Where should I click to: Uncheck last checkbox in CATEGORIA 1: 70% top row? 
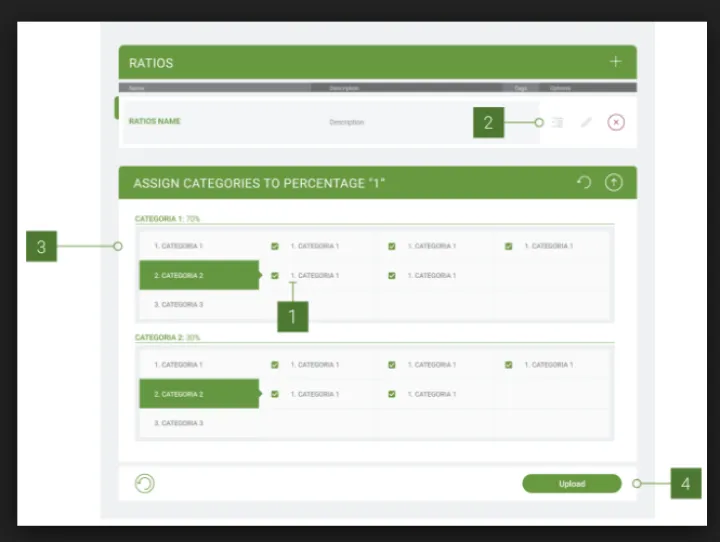(509, 246)
